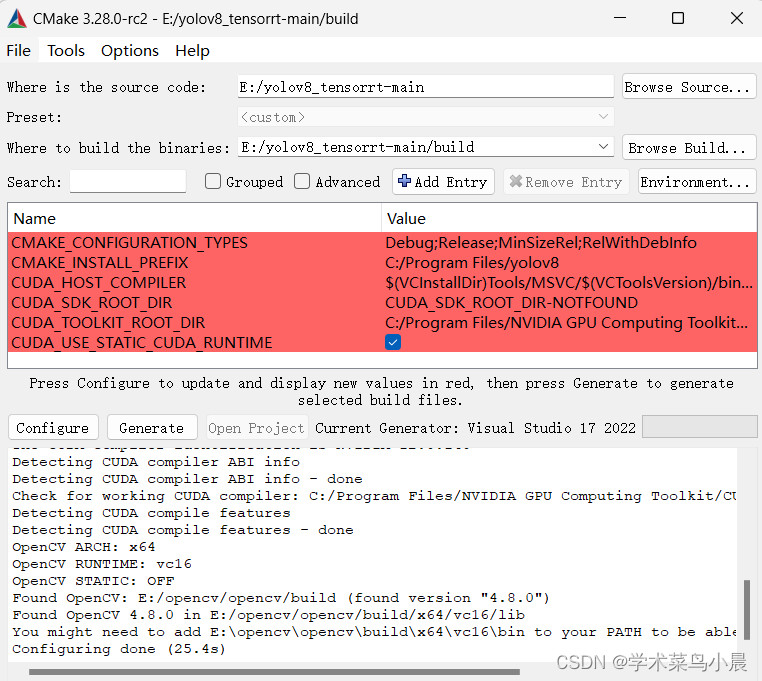Screen dimensions: 762x681
Task: Open the Tools menu
Action: 66,51
